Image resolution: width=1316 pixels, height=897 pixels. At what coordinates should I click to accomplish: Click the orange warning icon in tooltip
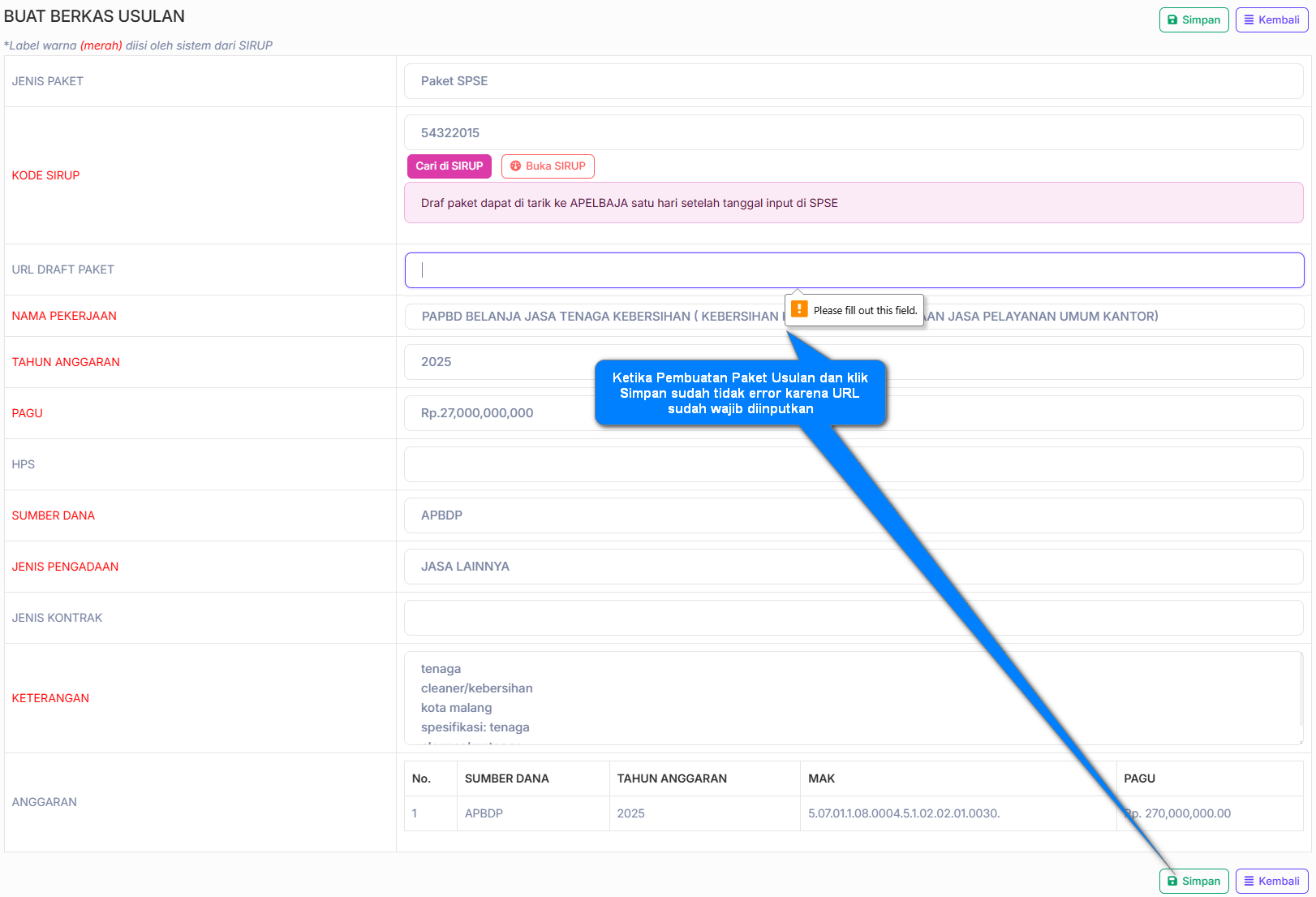pos(799,309)
